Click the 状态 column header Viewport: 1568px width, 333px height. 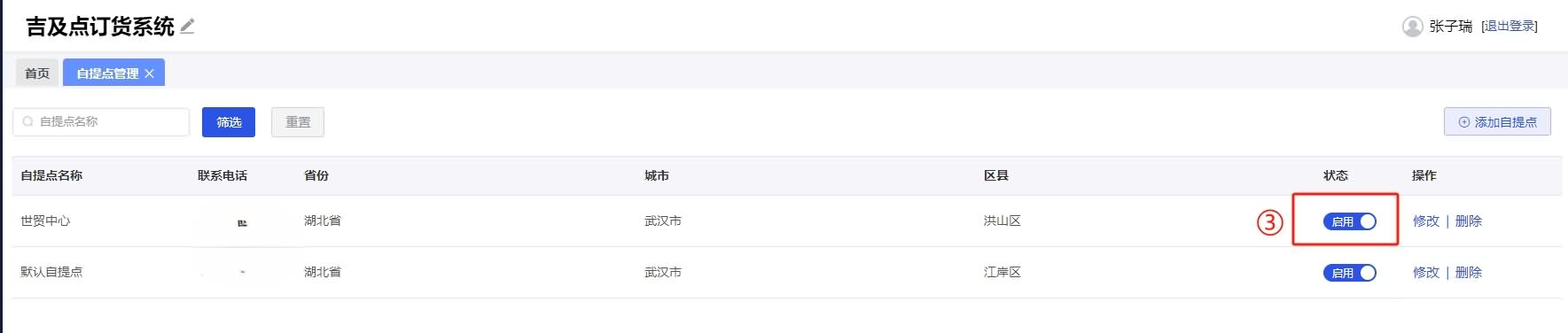point(1336,175)
